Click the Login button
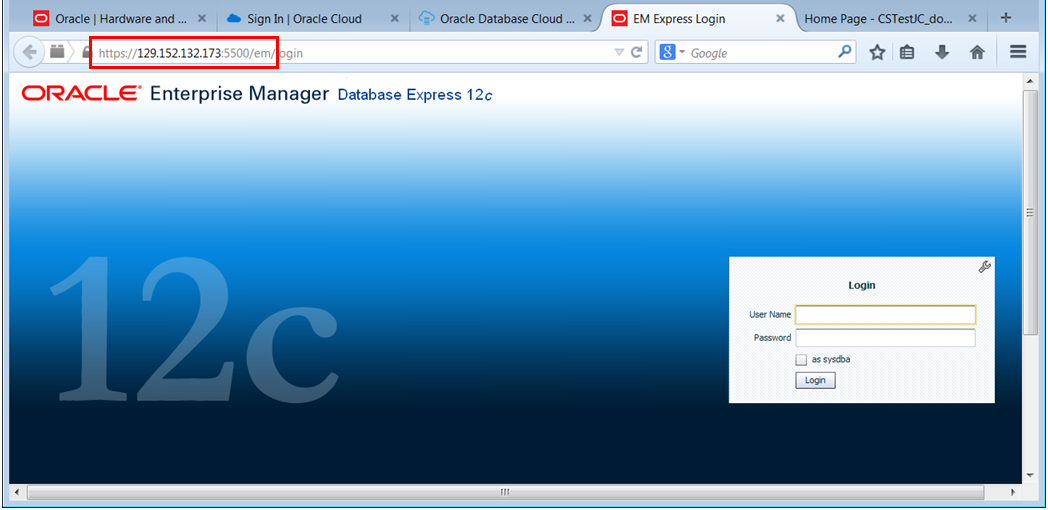The width and height of the screenshot is (1048, 510). (815, 380)
